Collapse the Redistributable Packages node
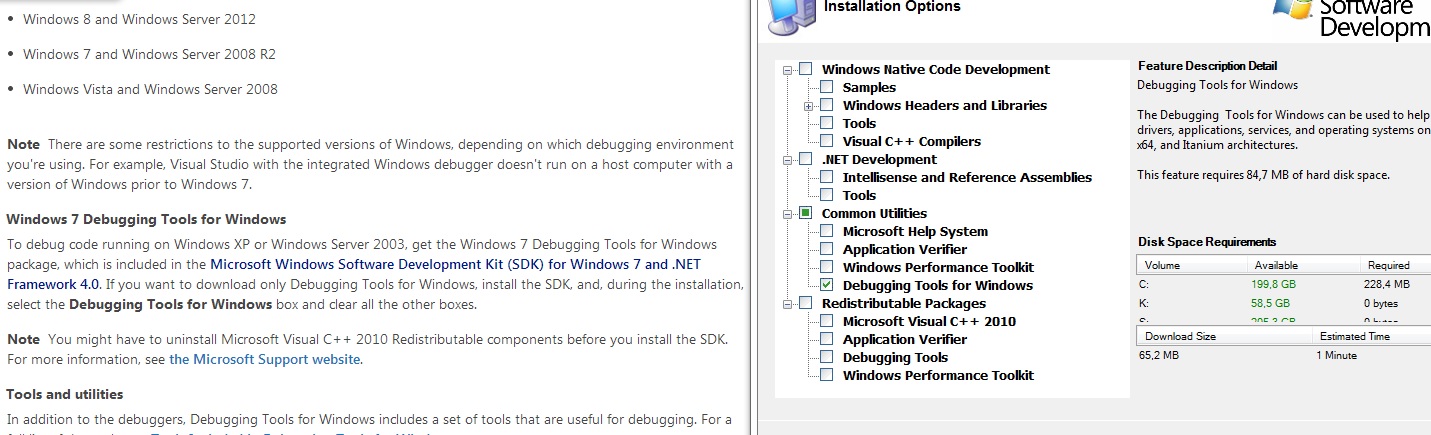Image resolution: width=1431 pixels, height=435 pixels. [x=788, y=304]
